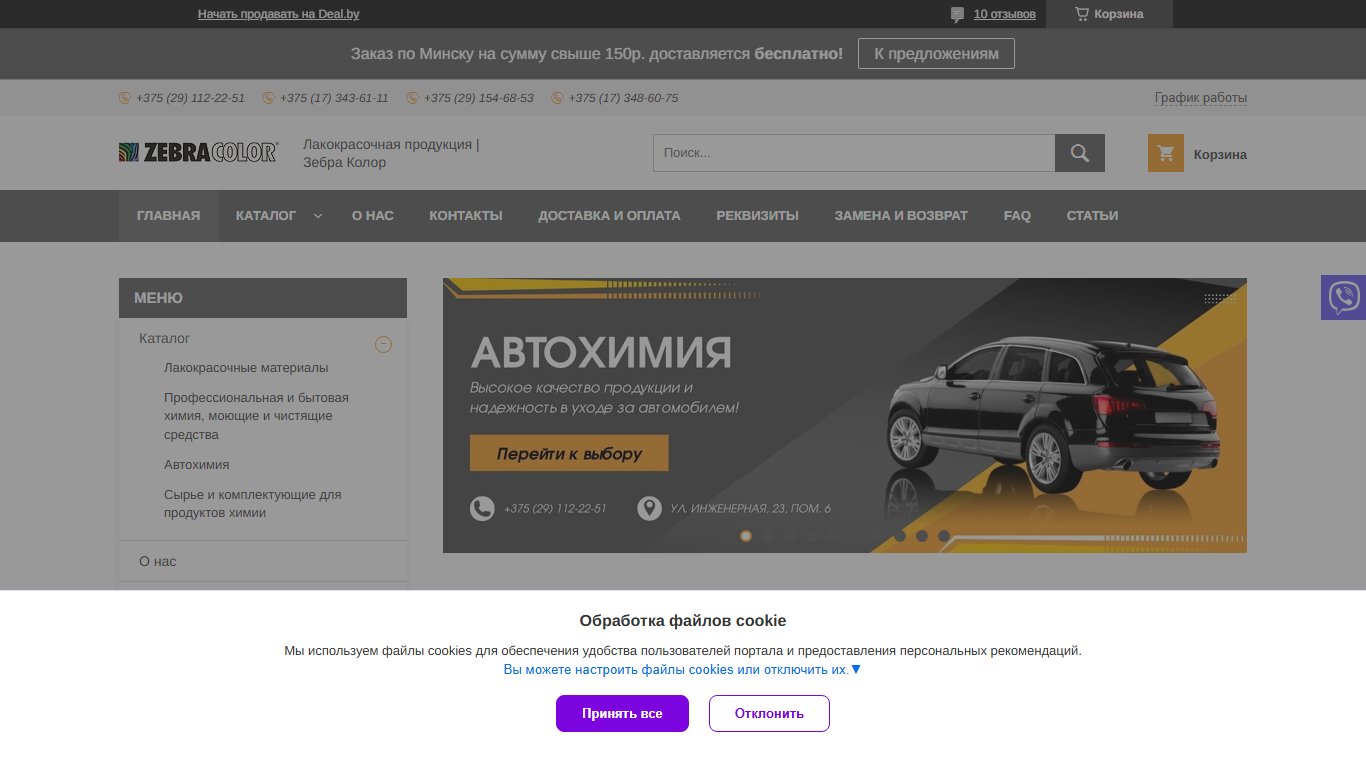Follow 'Начать продавать на Deal.by' link

[278, 14]
